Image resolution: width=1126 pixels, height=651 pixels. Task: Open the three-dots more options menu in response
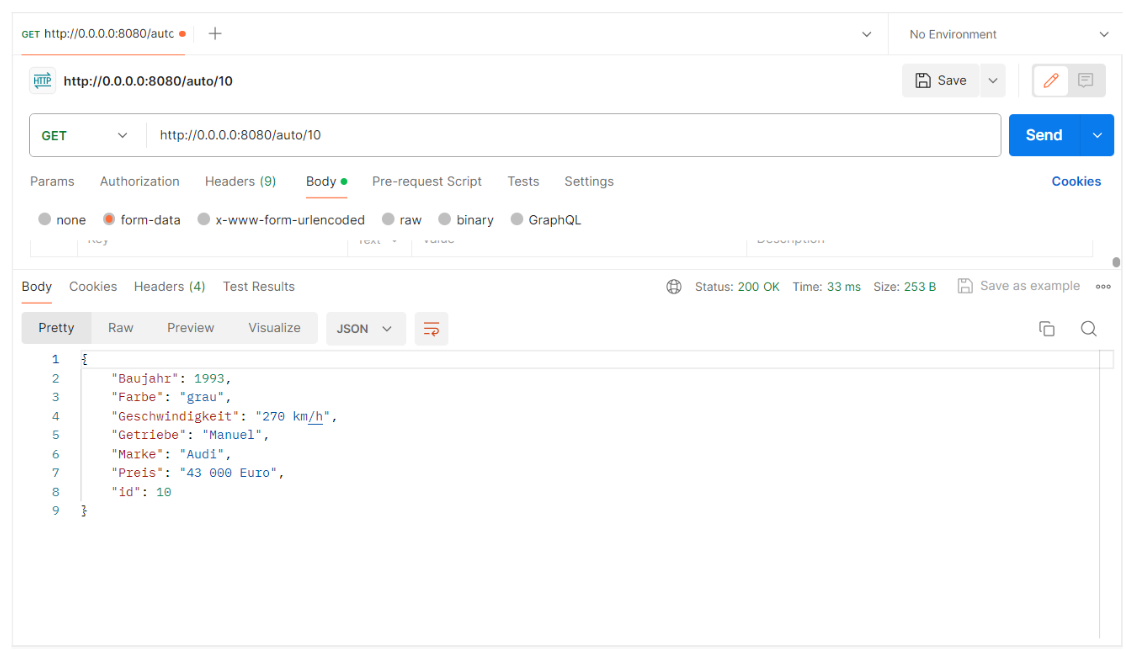tap(1103, 286)
